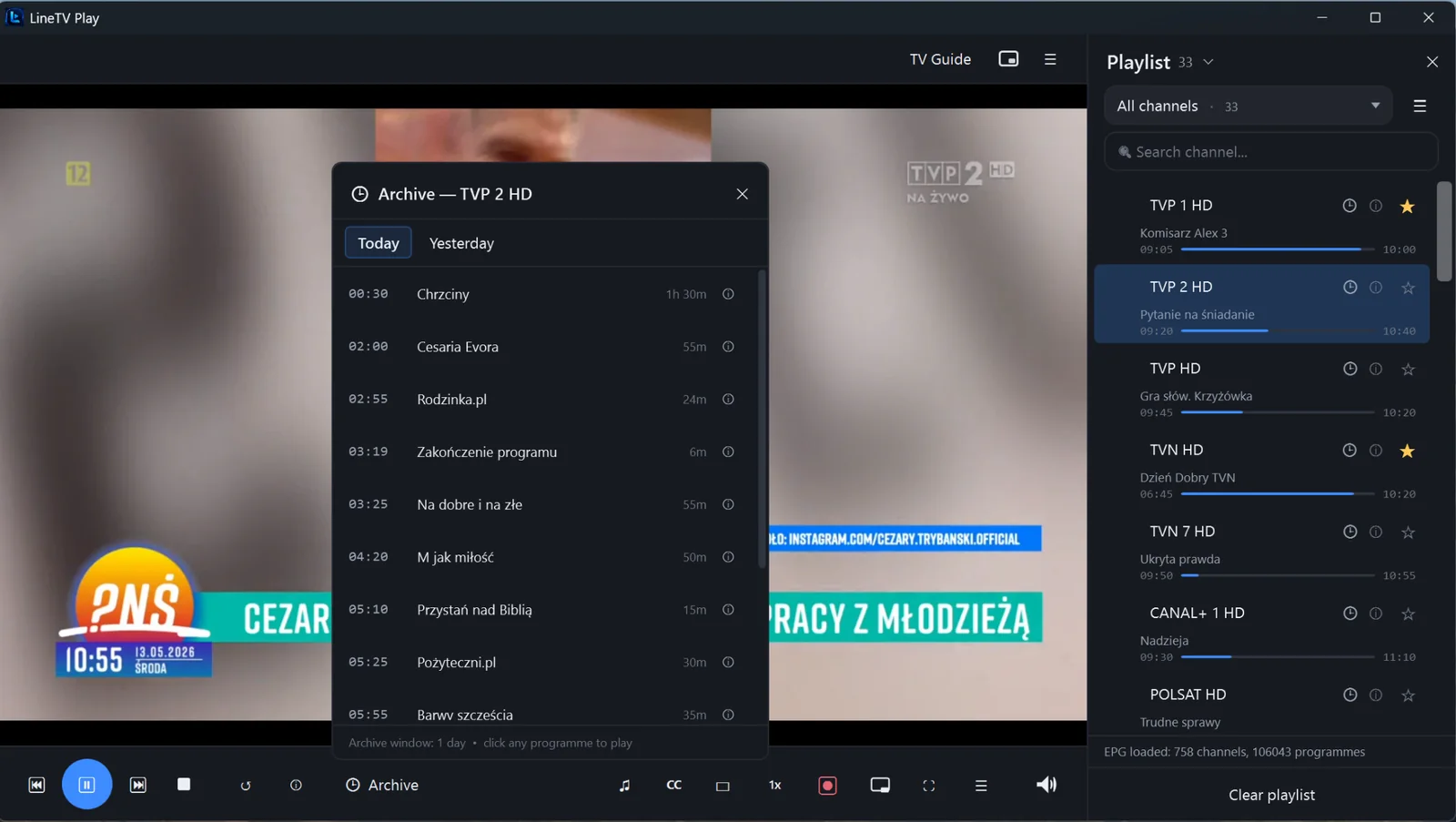Open archive clock for TVP 1 HD

1350,206
